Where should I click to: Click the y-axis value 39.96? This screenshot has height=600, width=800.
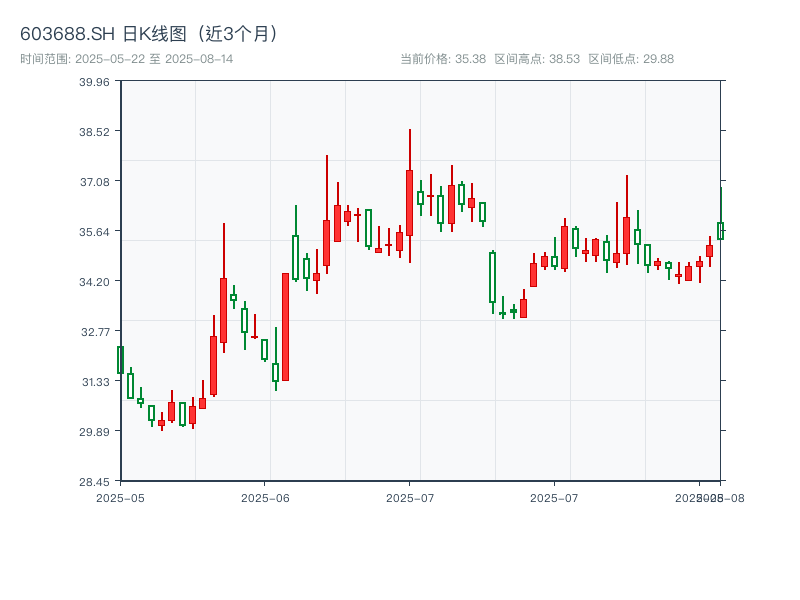pos(94,82)
